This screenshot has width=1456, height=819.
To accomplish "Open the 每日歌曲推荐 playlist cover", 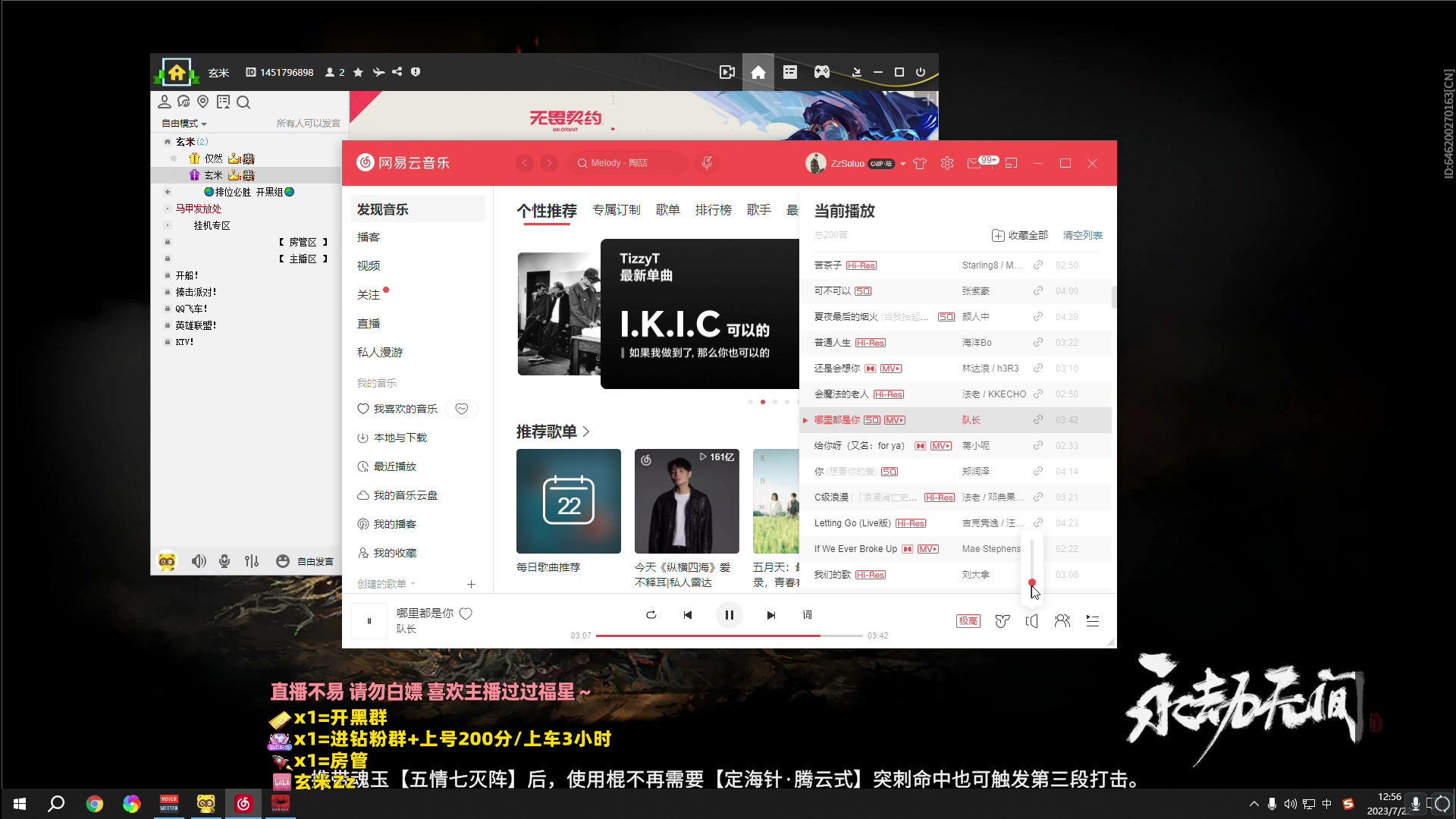I will coord(569,501).
